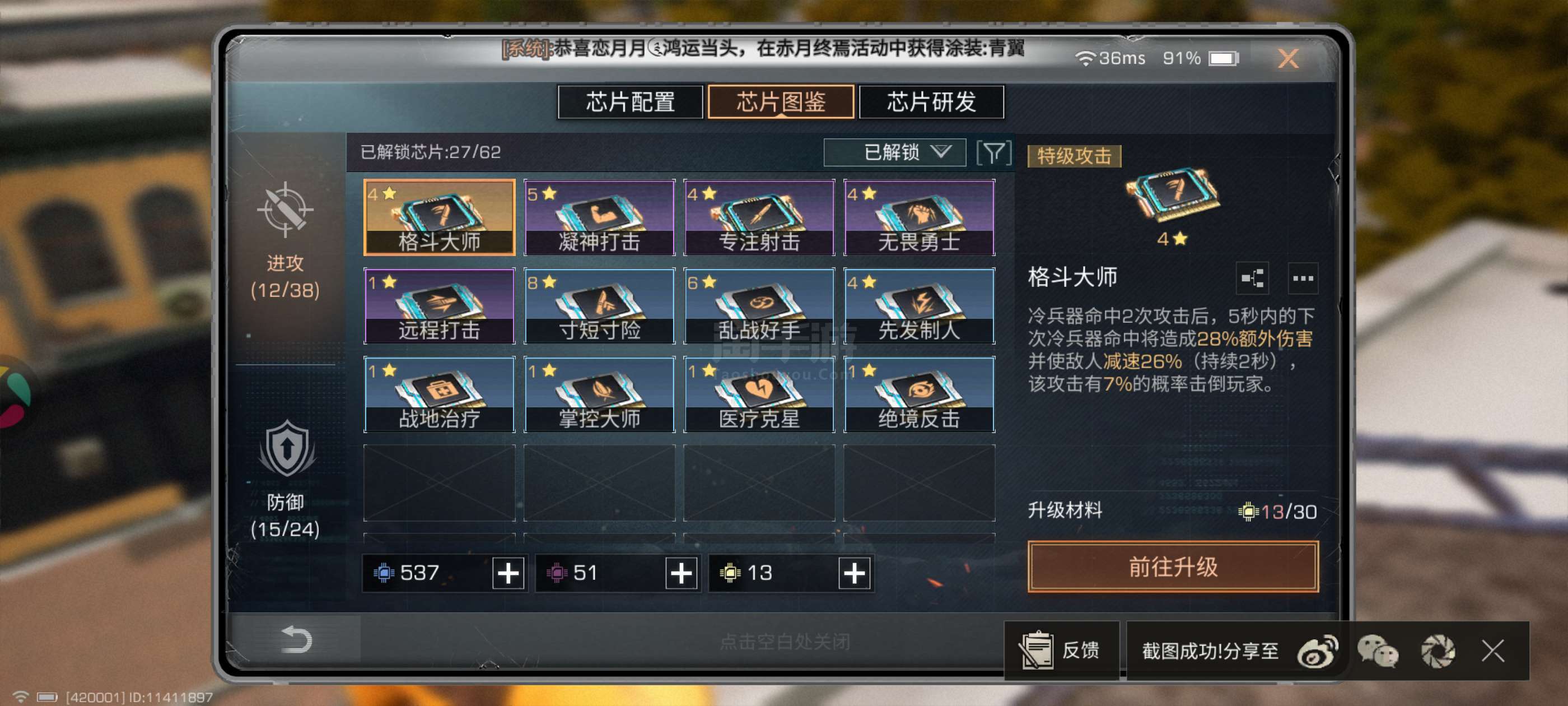Open the 反馈 feedback button

(1061, 650)
